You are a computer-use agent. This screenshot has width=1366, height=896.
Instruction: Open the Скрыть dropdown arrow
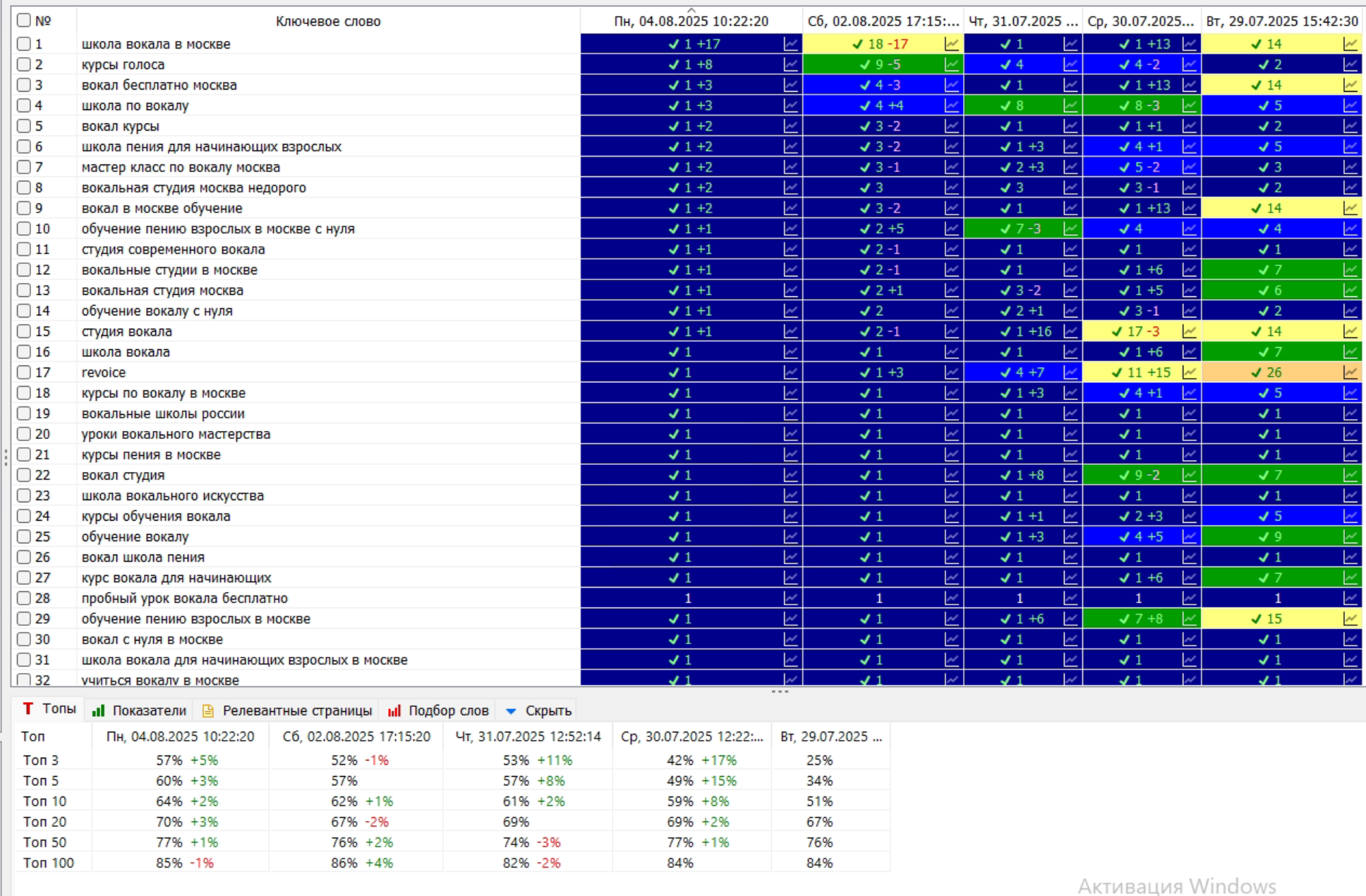(x=511, y=711)
